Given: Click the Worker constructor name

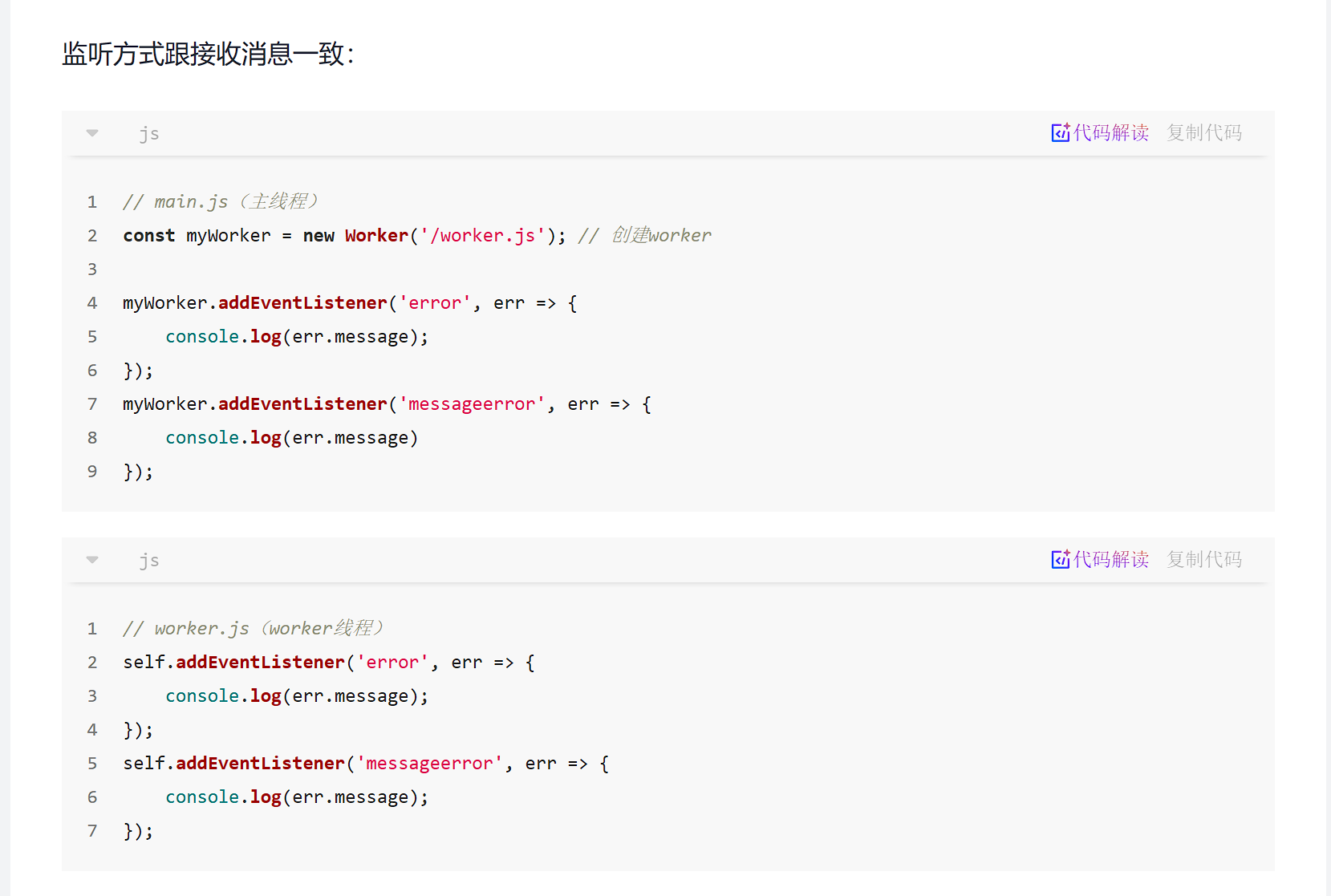Looking at the screenshot, I should click(x=376, y=236).
